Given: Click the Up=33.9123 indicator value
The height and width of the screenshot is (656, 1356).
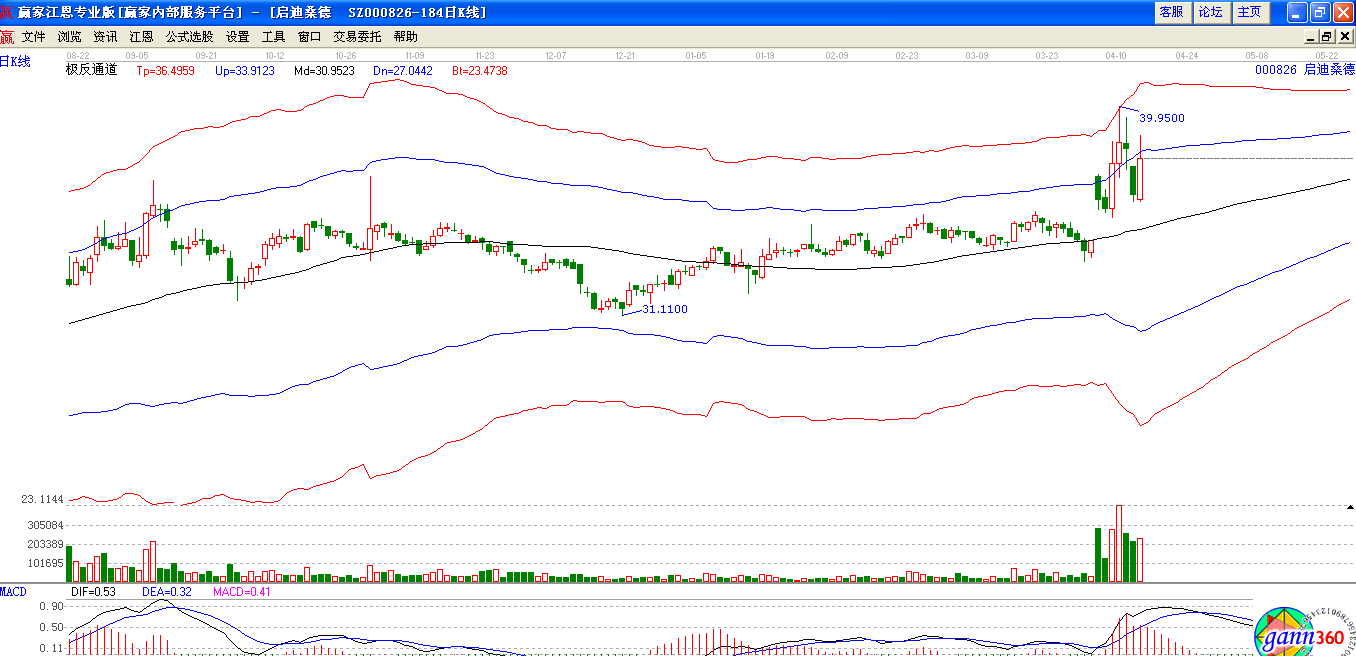Looking at the screenshot, I should (245, 71).
